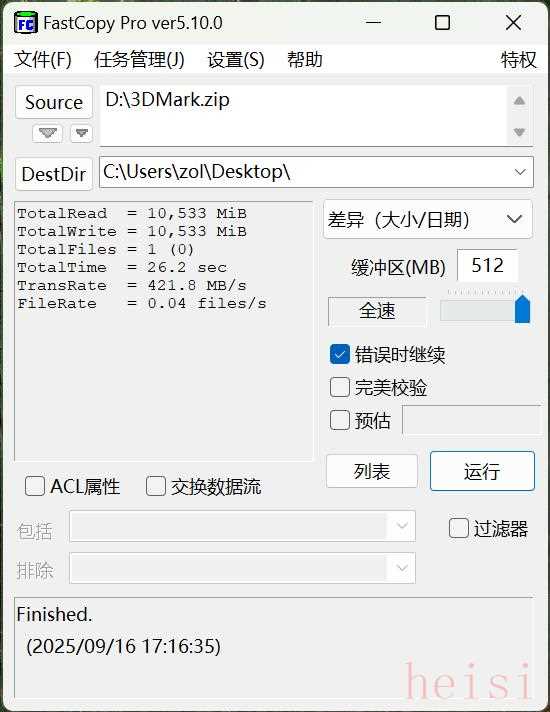The width and height of the screenshot is (550, 712).
Task: Click the 运行 button
Action: pos(482,471)
